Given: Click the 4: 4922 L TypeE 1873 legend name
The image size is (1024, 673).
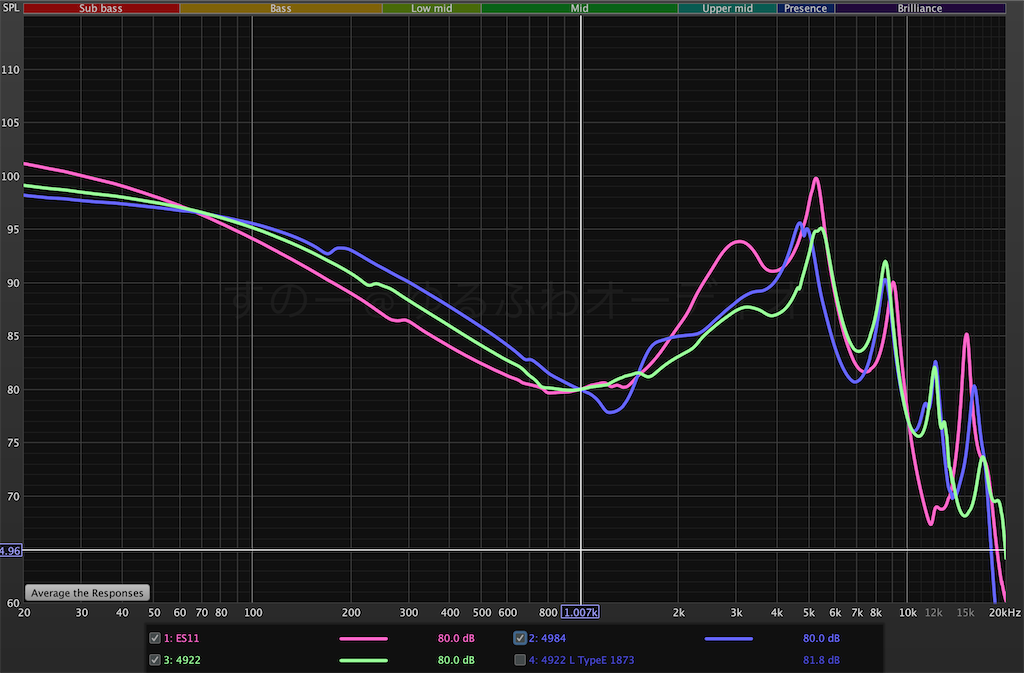Looking at the screenshot, I should pos(581,660).
